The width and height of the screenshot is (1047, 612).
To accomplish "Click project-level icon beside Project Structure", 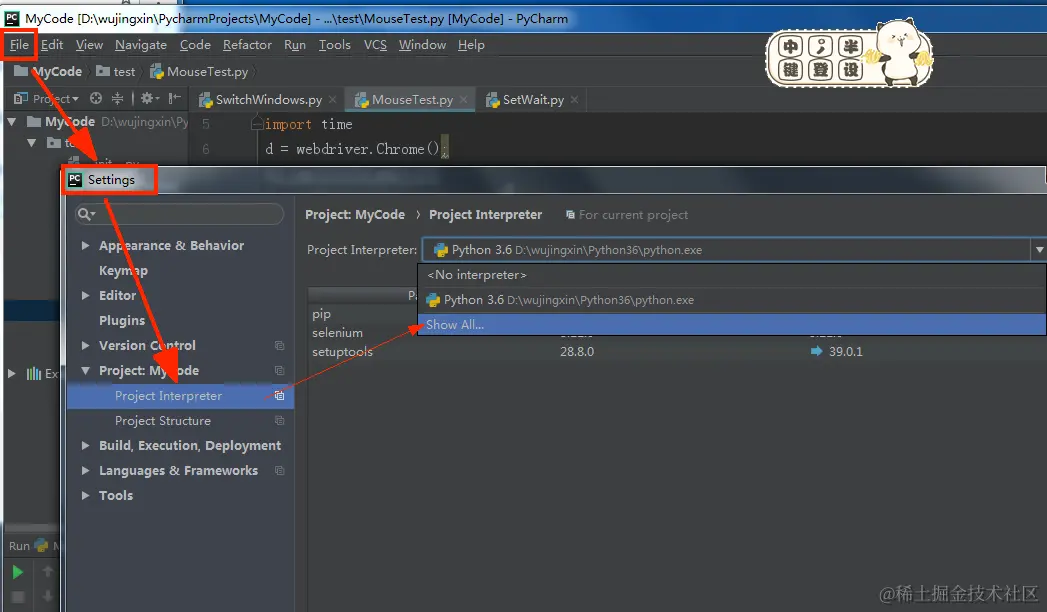I will pyautogui.click(x=279, y=420).
